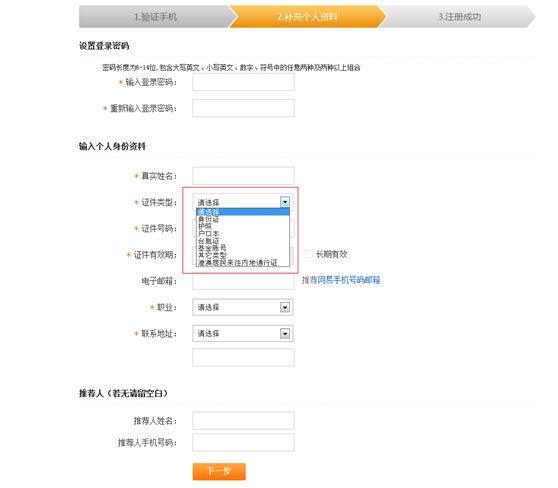Expand the 联系地址 dropdown
The width and height of the screenshot is (558, 488).
click(x=243, y=334)
